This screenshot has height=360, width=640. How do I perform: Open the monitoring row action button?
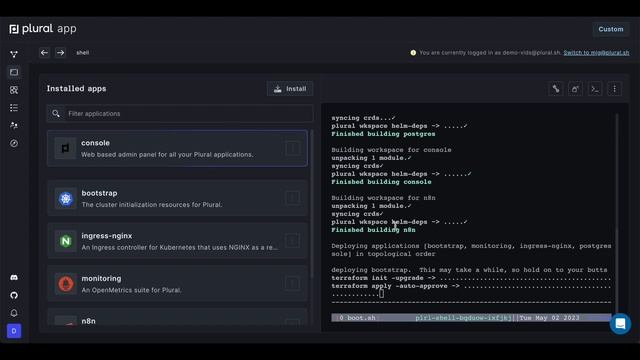click(x=292, y=283)
